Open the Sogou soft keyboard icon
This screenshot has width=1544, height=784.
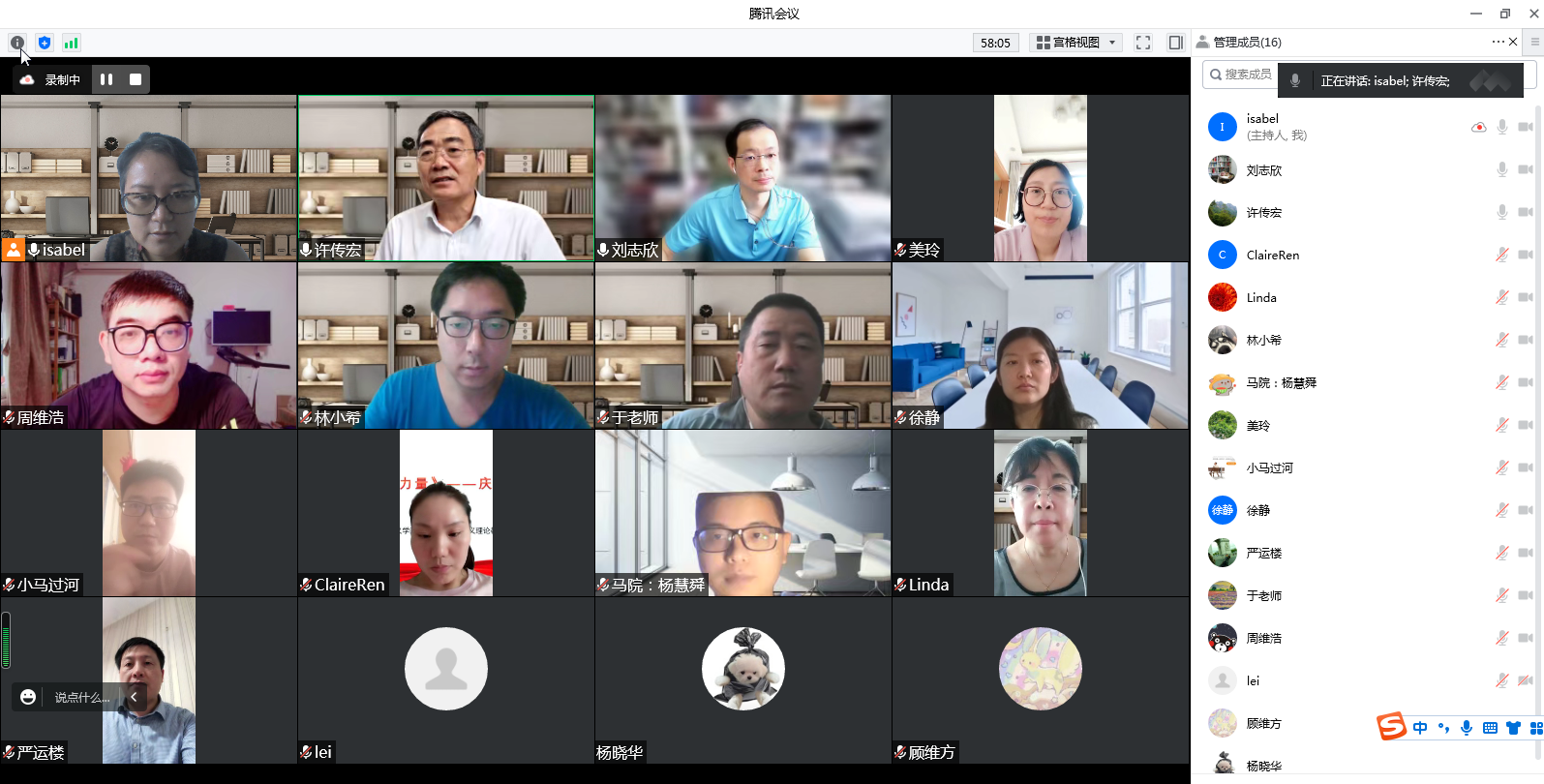point(1490,728)
